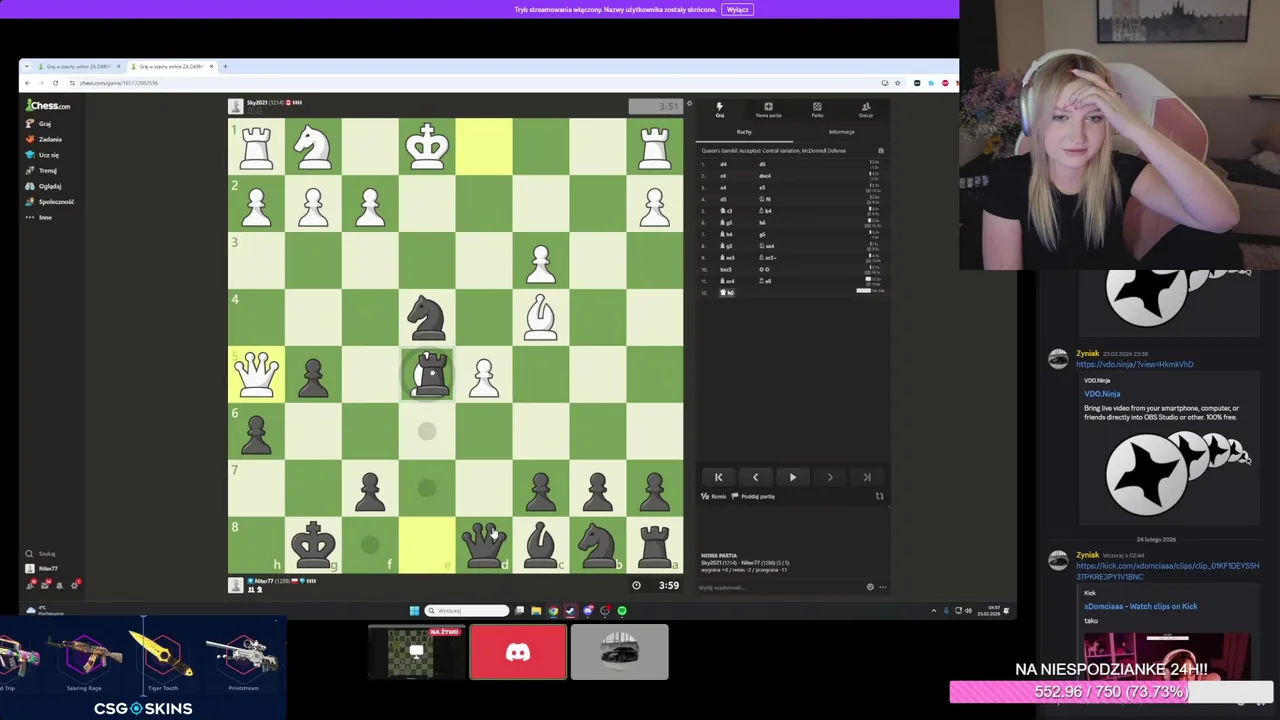Open VDO.Ninja embed title link
1280x720 pixels.
pos(1102,394)
